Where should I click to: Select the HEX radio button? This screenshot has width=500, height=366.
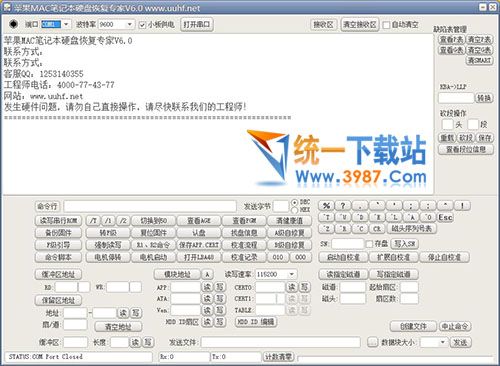[294, 210]
